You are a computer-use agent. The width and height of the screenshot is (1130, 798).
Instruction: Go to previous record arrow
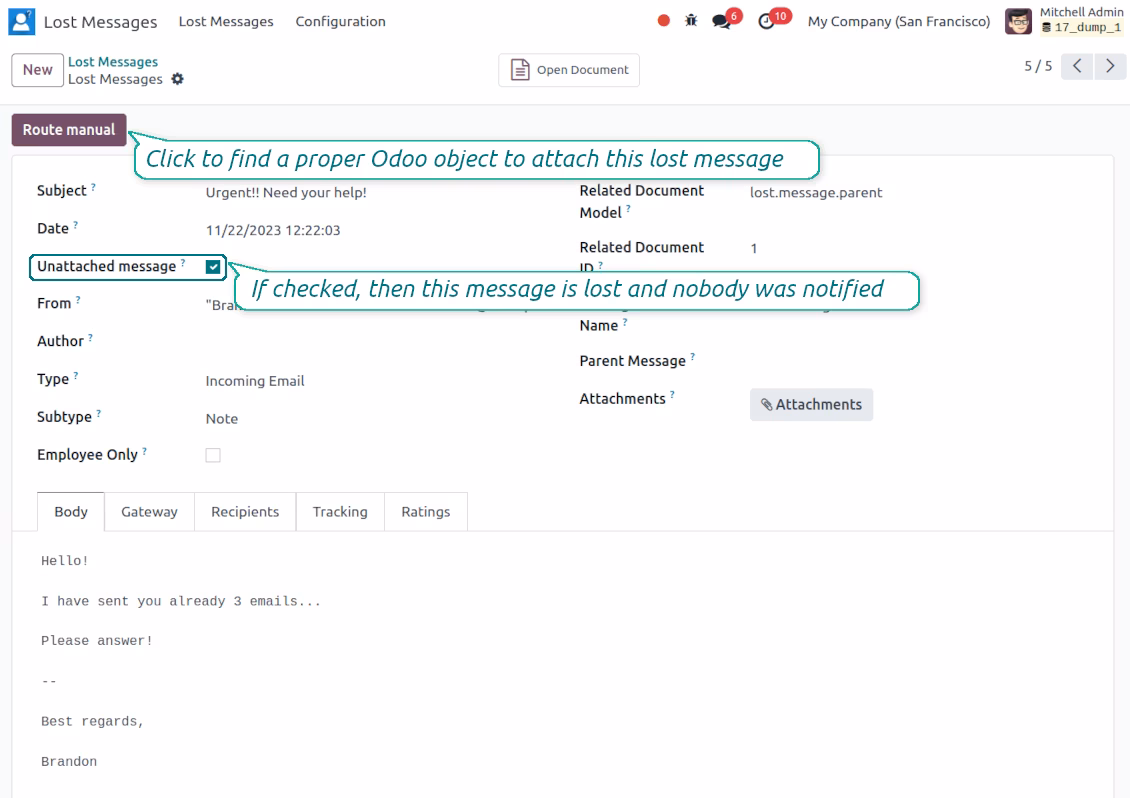click(x=1077, y=66)
